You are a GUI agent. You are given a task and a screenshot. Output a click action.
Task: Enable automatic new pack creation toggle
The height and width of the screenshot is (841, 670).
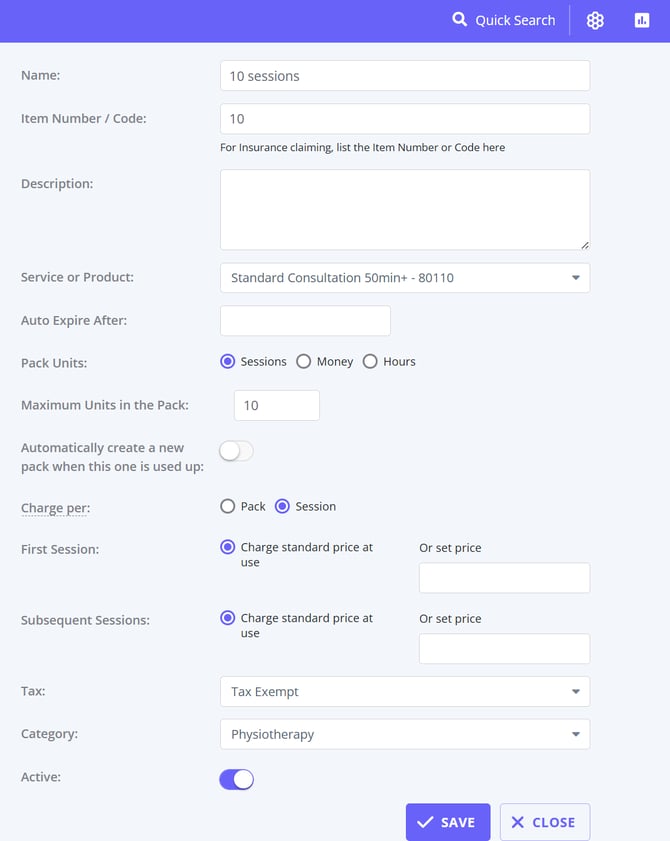coord(236,451)
